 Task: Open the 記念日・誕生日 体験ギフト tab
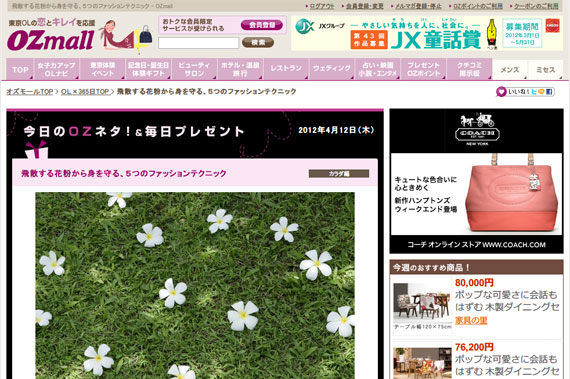click(148, 69)
